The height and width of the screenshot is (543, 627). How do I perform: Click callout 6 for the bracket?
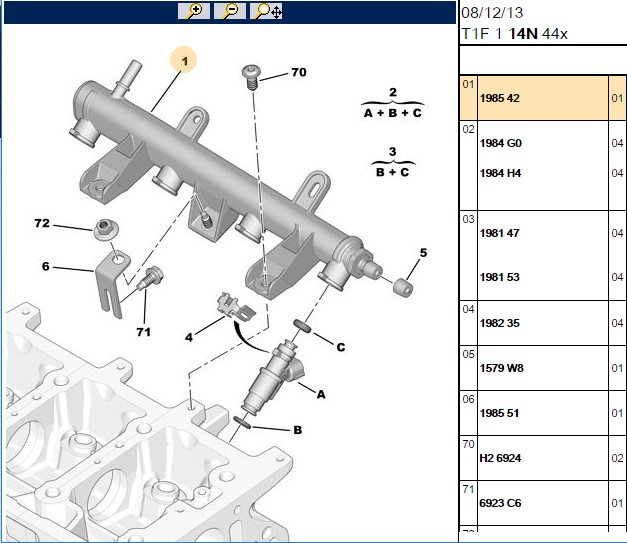pyautogui.click(x=46, y=266)
